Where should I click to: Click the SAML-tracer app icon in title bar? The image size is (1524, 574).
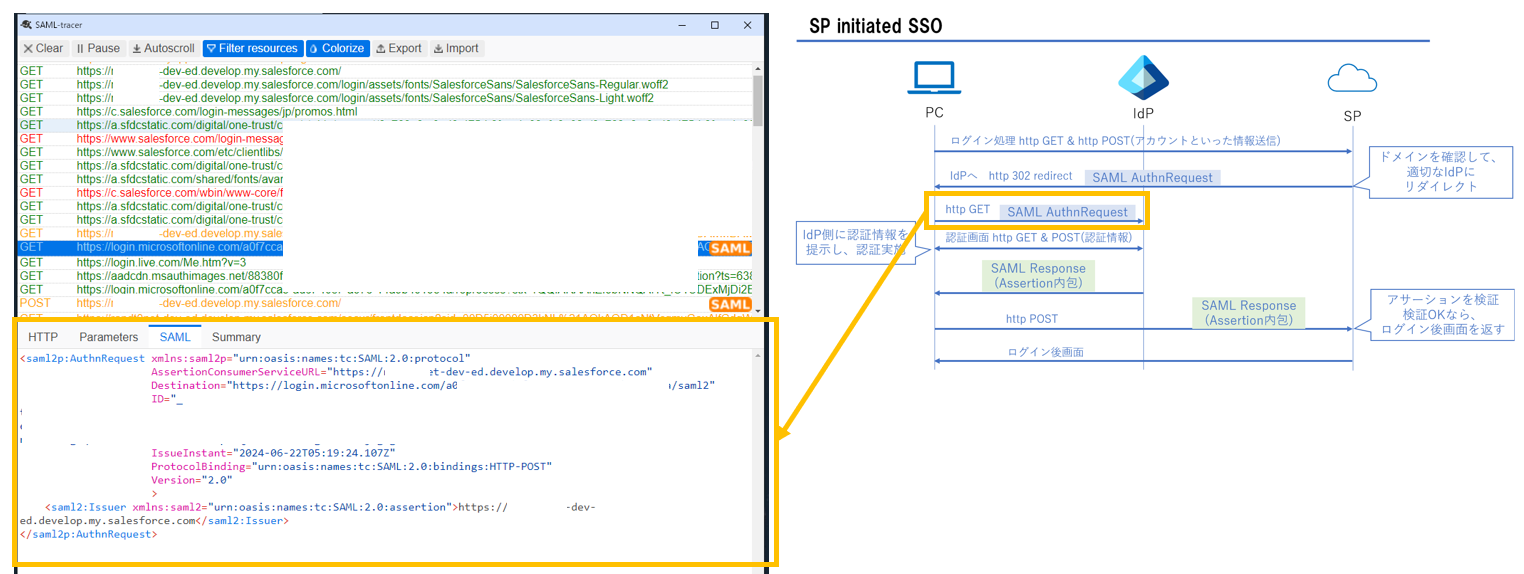[x=26, y=25]
